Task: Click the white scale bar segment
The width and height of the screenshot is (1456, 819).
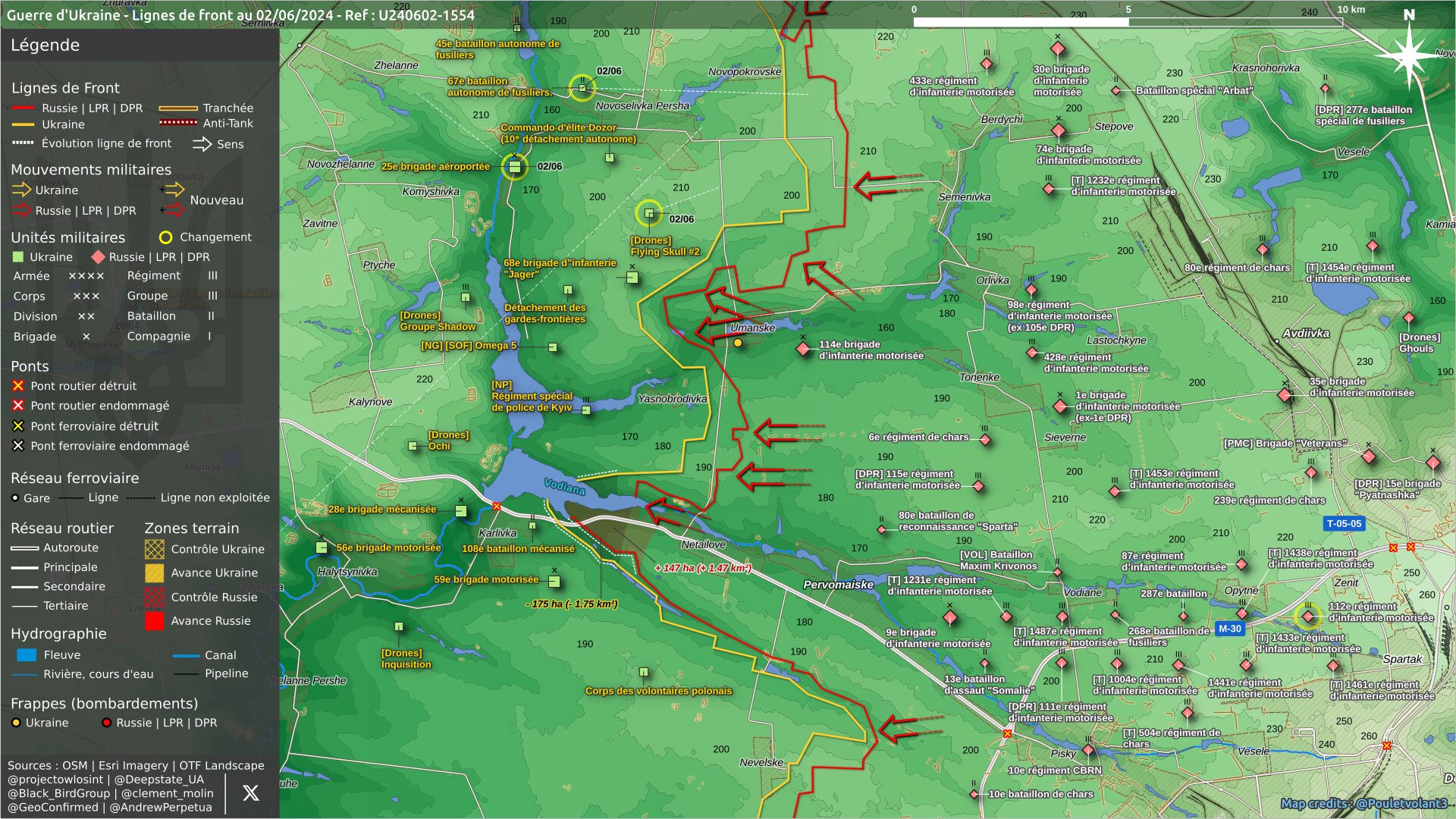Action: click(1021, 22)
